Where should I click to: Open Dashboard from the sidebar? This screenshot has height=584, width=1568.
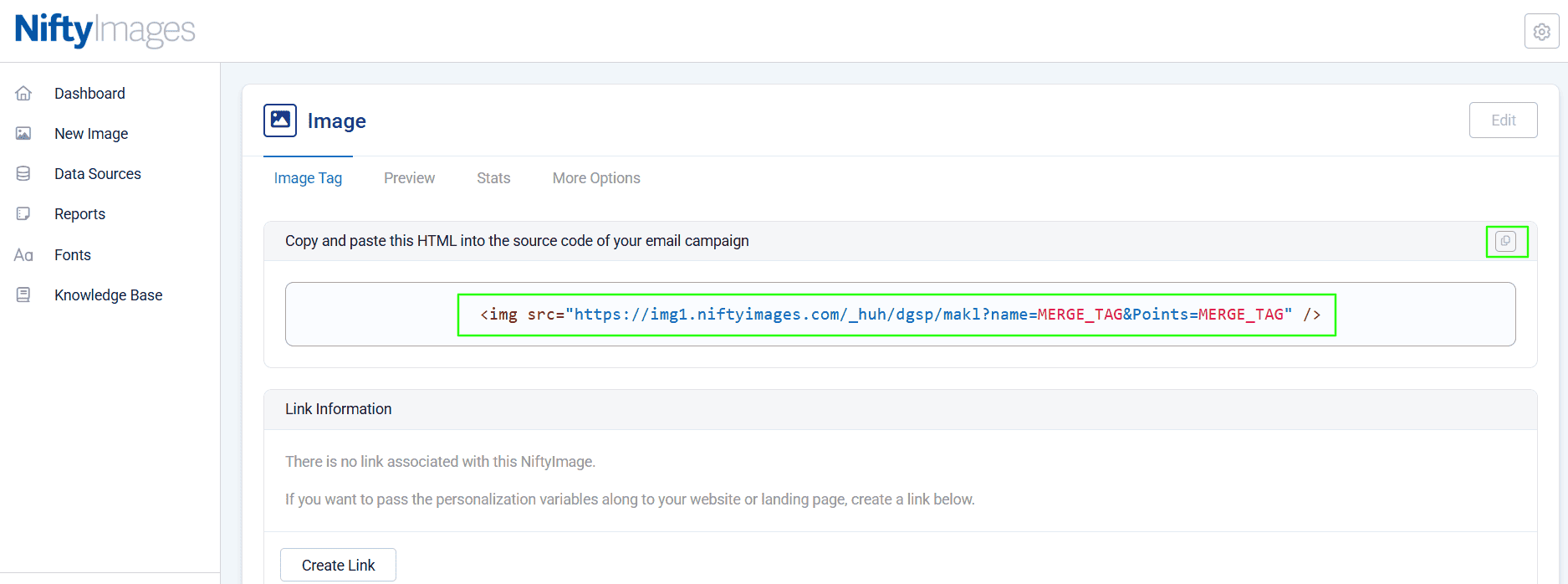point(89,94)
